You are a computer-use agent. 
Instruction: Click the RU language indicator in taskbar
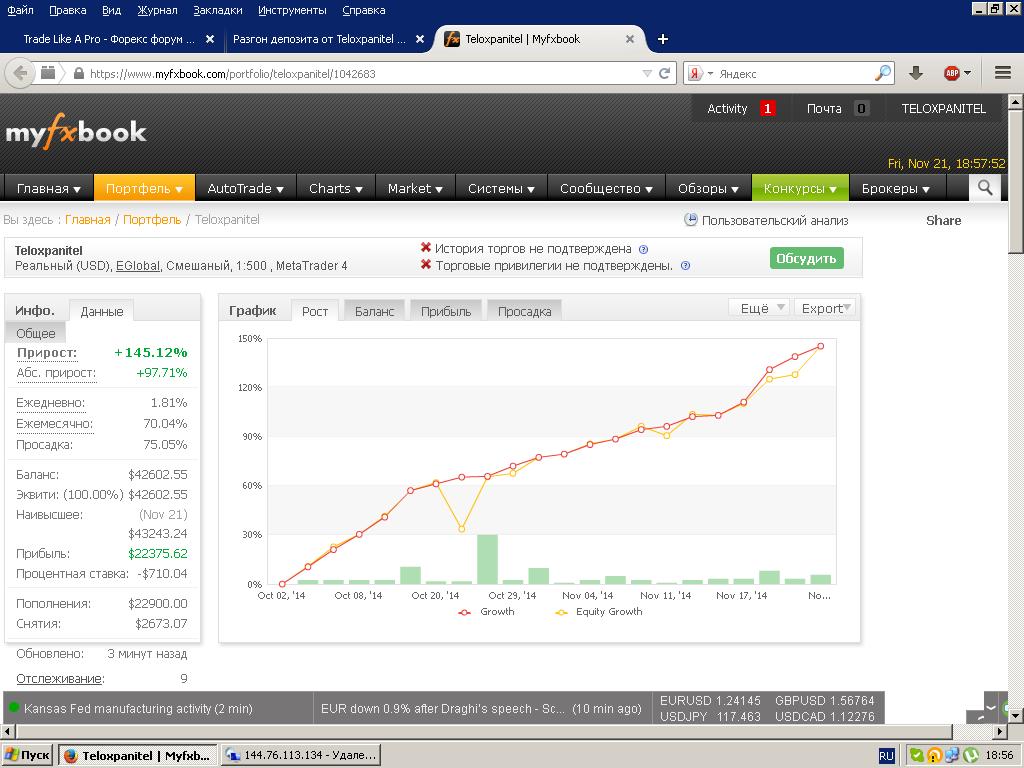click(x=886, y=756)
